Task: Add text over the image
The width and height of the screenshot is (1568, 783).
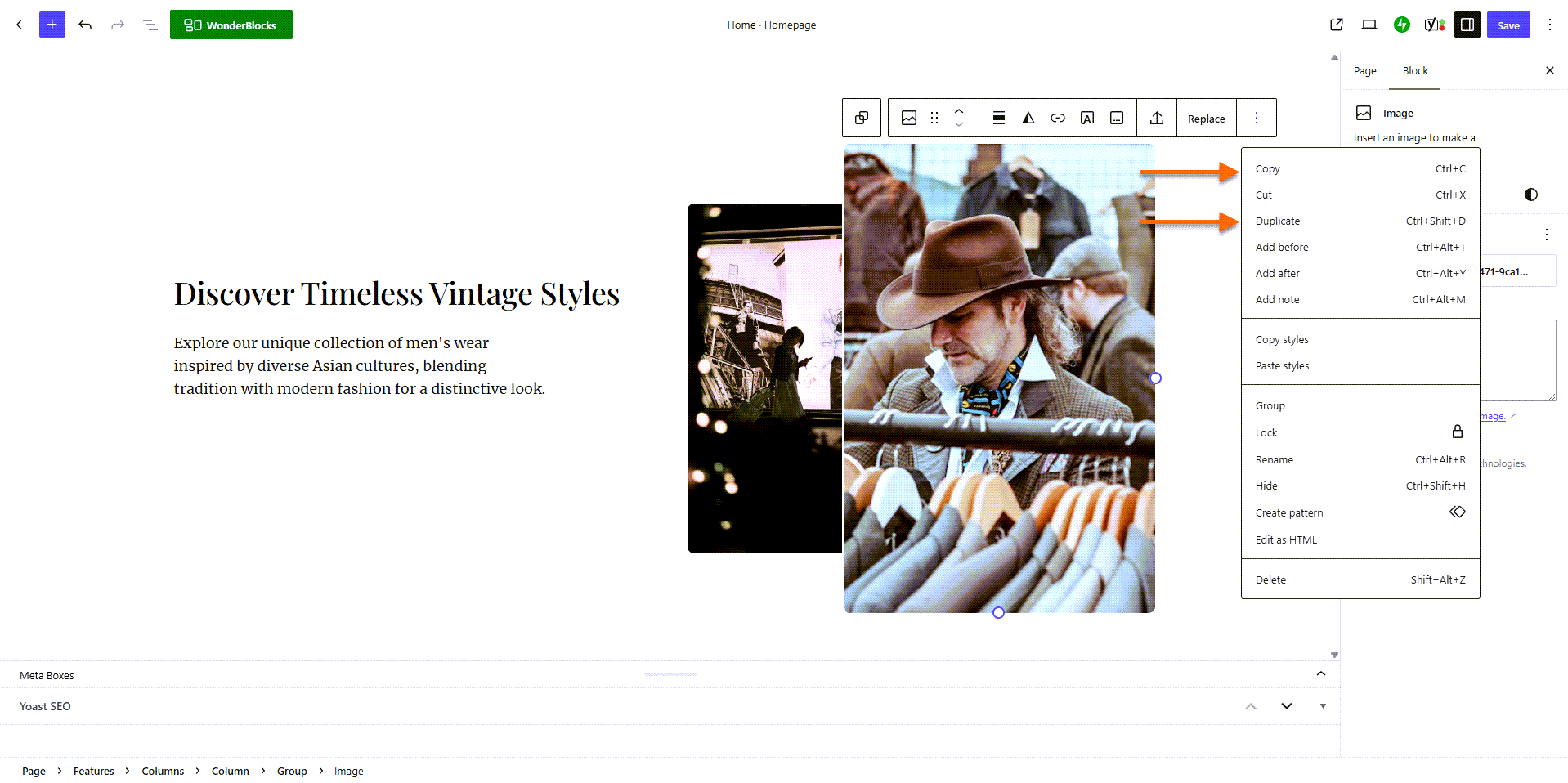Action: (1087, 118)
